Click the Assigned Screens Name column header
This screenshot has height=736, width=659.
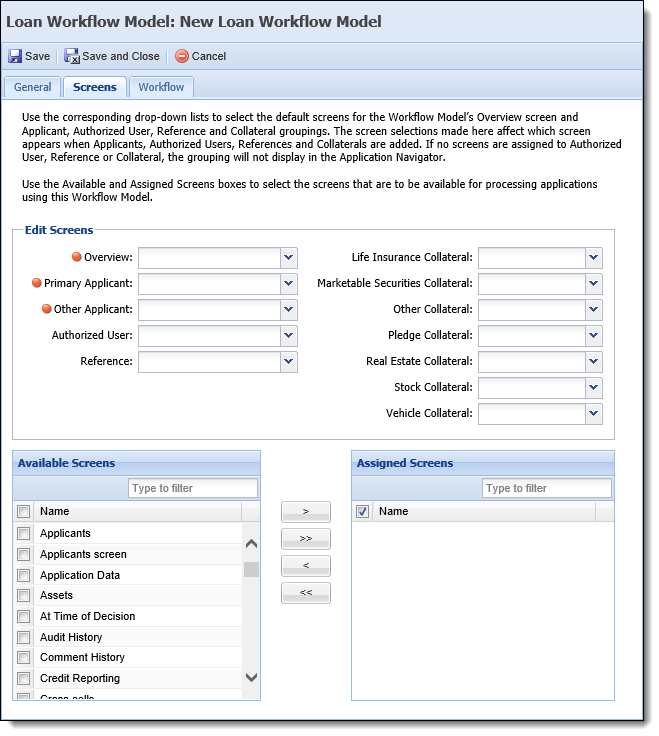pos(484,512)
